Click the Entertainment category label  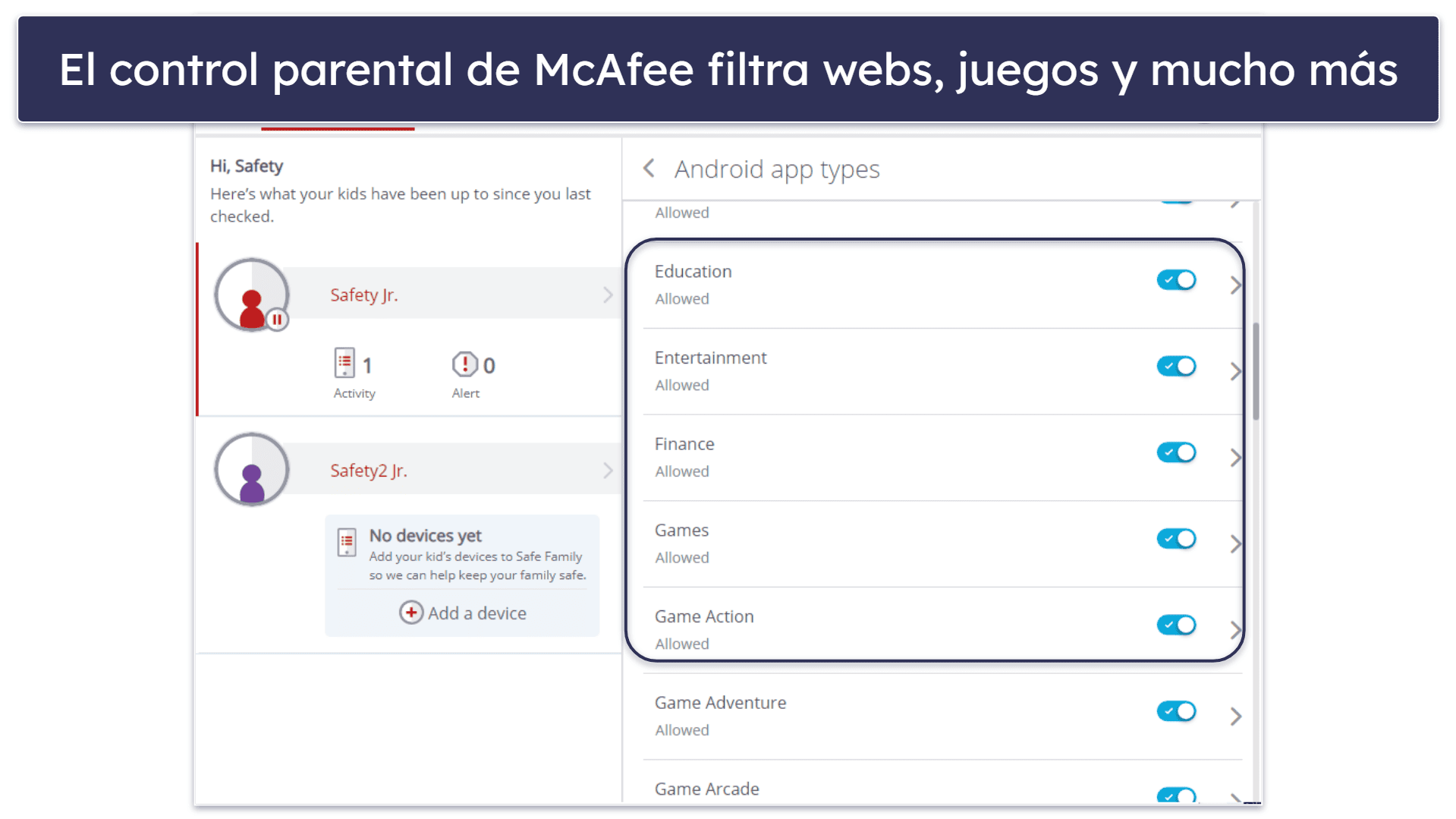point(710,358)
